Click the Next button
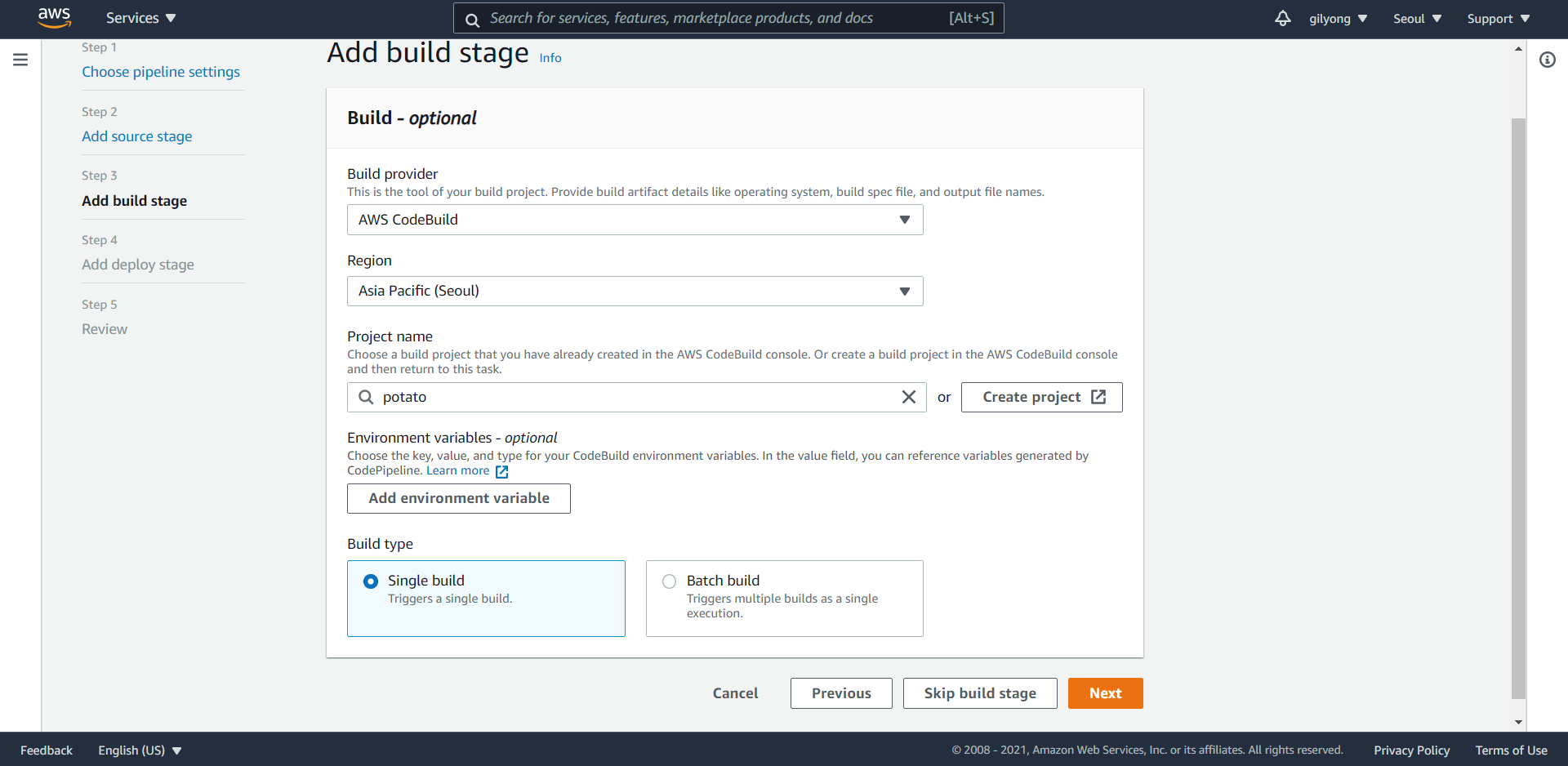This screenshot has height=766, width=1568. (x=1105, y=693)
